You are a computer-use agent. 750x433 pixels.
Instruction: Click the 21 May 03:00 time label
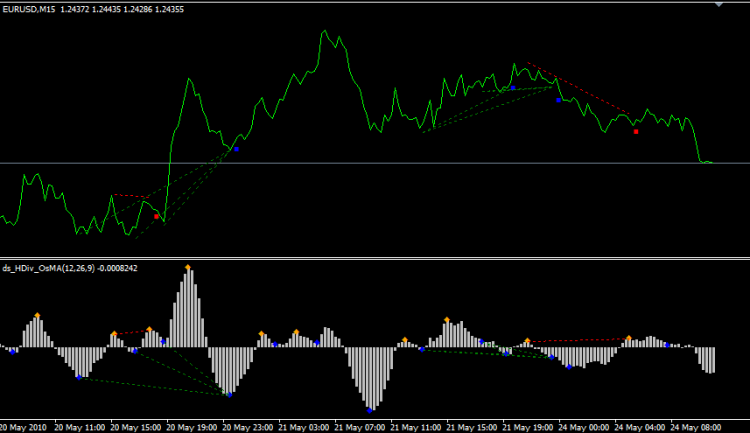304,427
